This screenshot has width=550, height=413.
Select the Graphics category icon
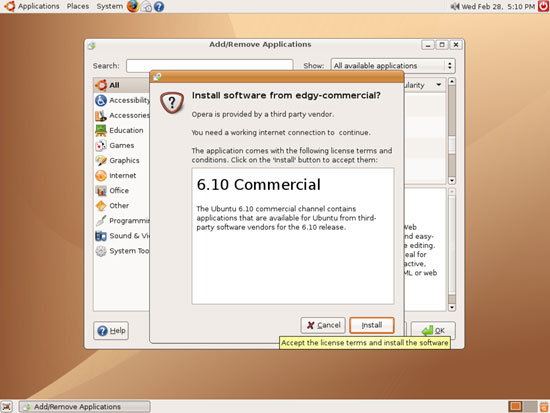click(x=101, y=160)
